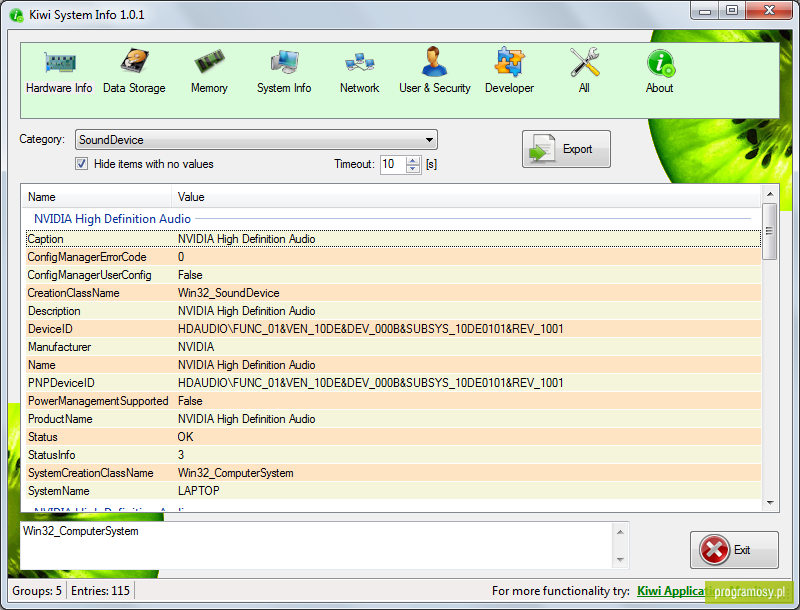The height and width of the screenshot is (610, 800).
Task: Open the Kiwi Application link
Action: pyautogui.click(x=671, y=591)
